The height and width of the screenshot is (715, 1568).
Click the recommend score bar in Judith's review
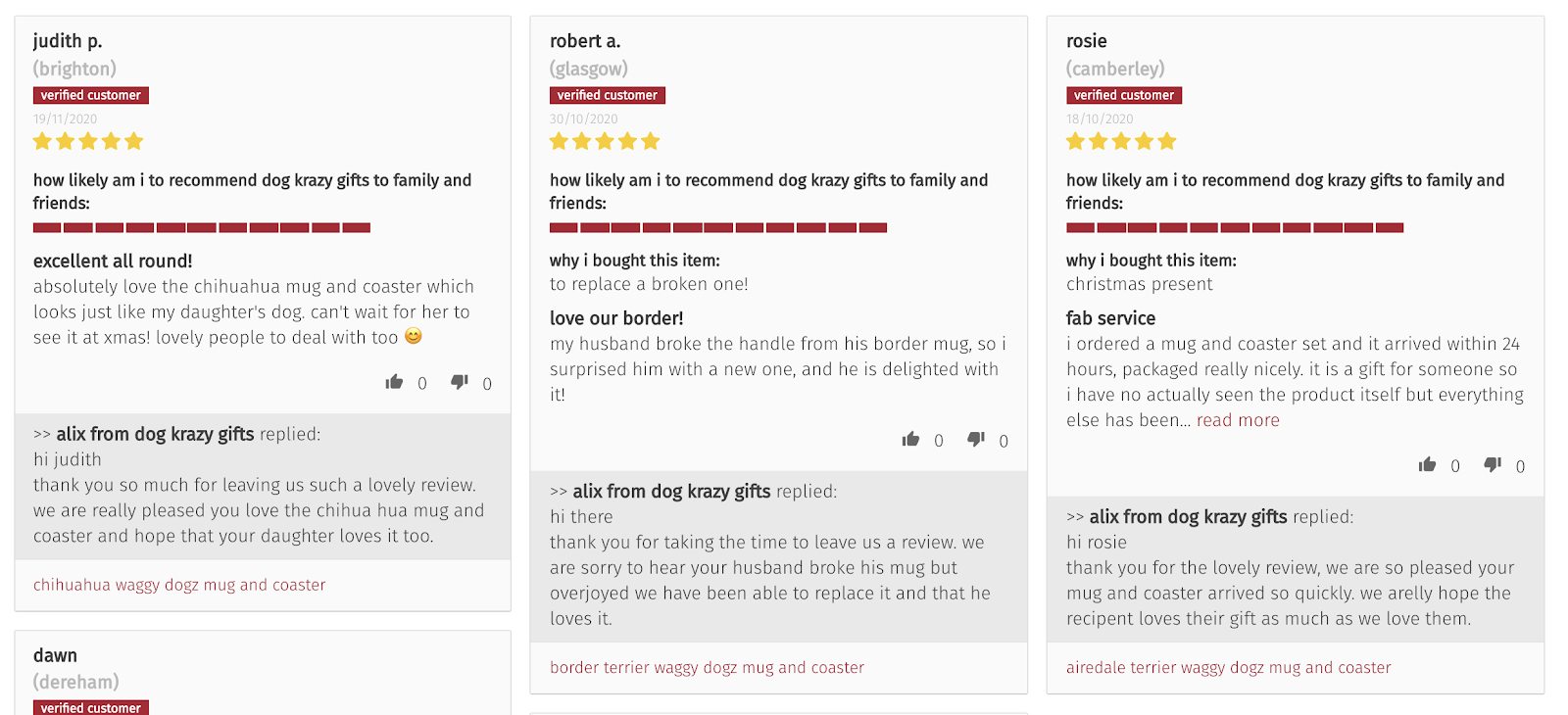coord(202,227)
